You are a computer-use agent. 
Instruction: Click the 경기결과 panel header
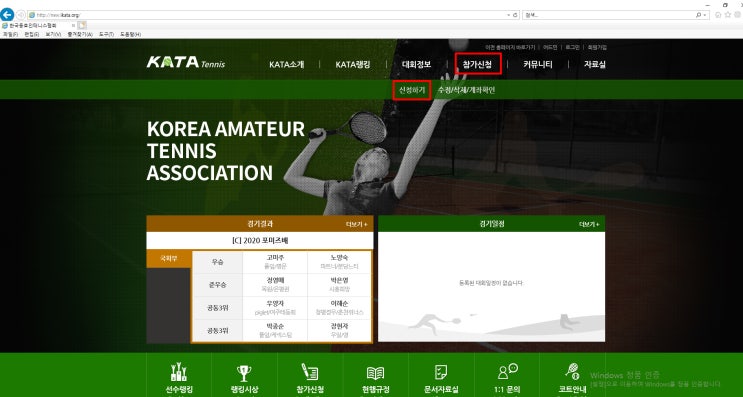pos(260,224)
